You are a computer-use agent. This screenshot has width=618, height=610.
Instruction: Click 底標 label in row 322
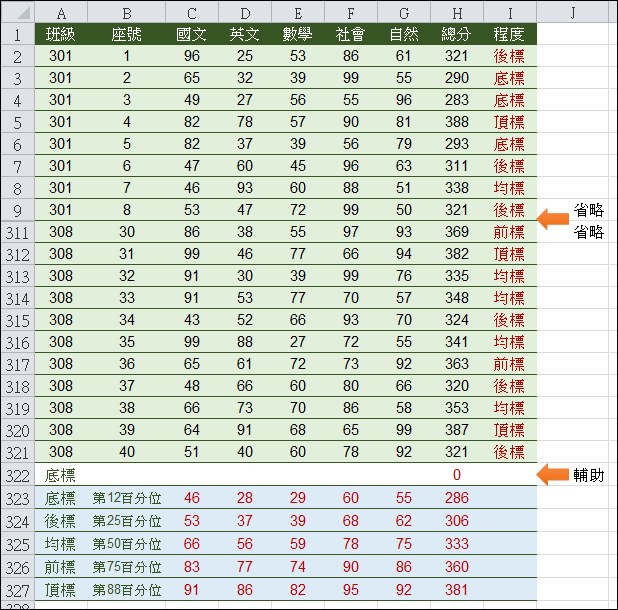(x=60, y=476)
